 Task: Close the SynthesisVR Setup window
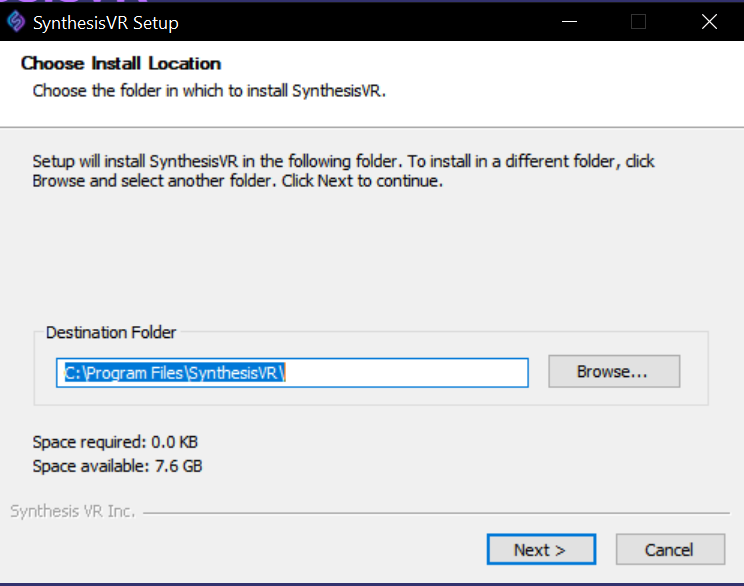[x=709, y=22]
